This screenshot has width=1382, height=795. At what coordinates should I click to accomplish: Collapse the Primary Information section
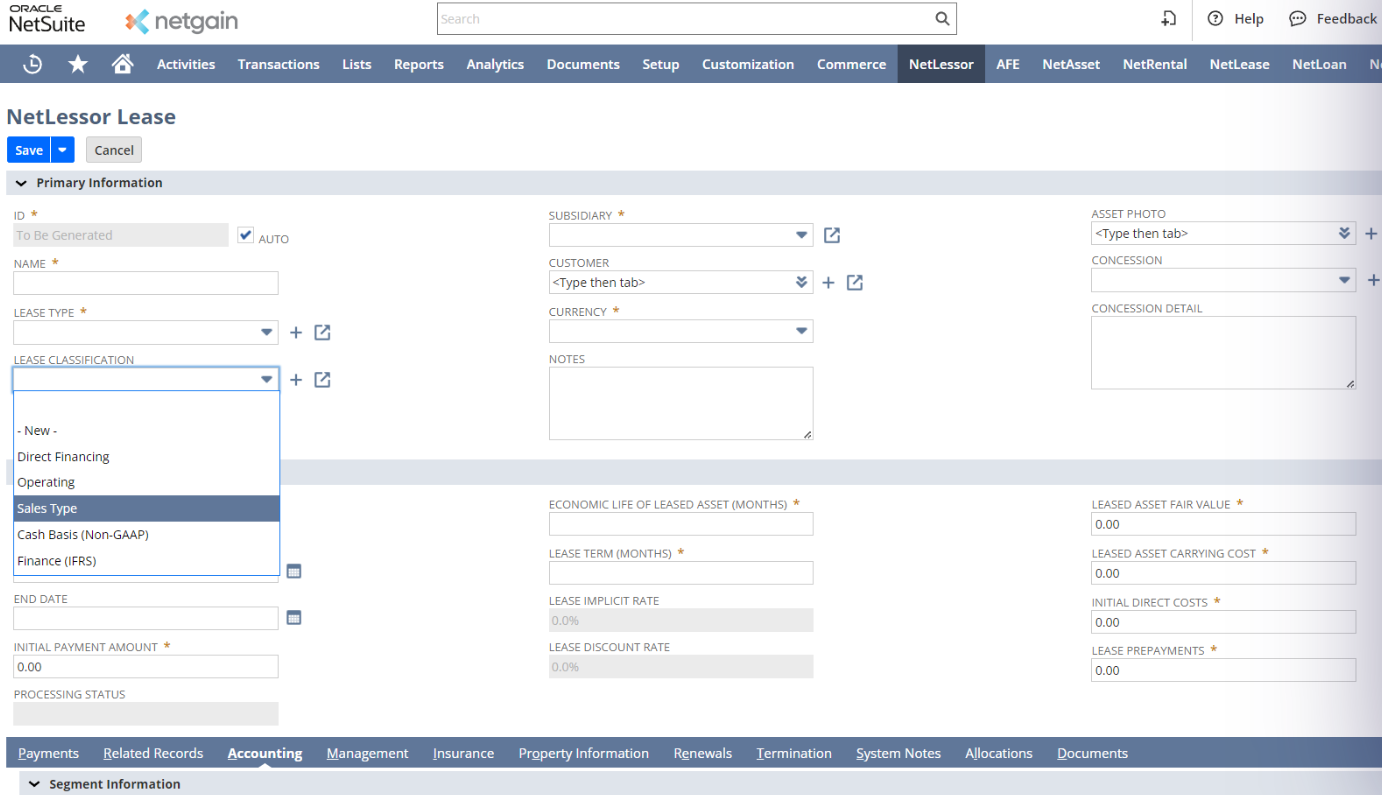(22, 183)
